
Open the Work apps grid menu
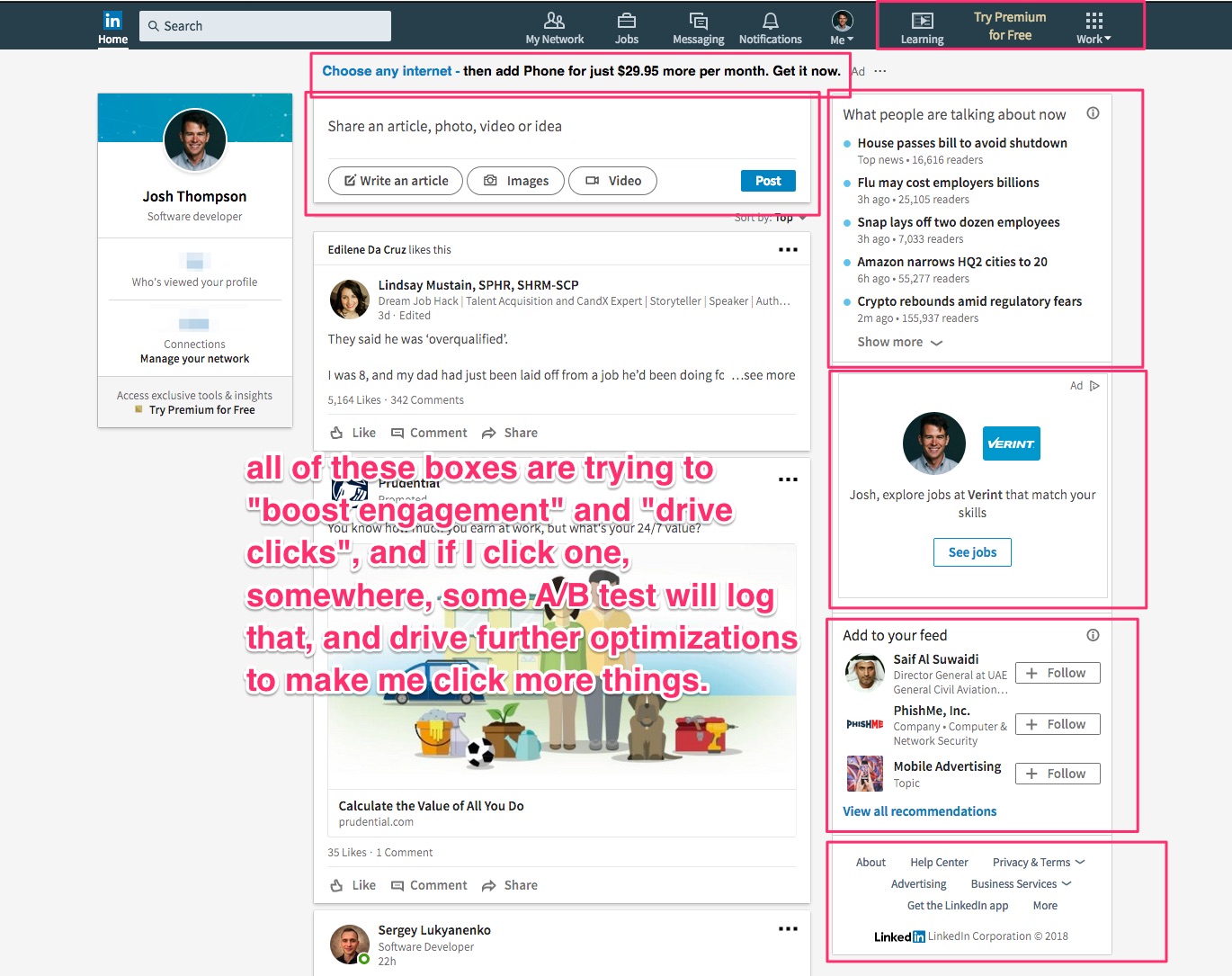click(1094, 28)
